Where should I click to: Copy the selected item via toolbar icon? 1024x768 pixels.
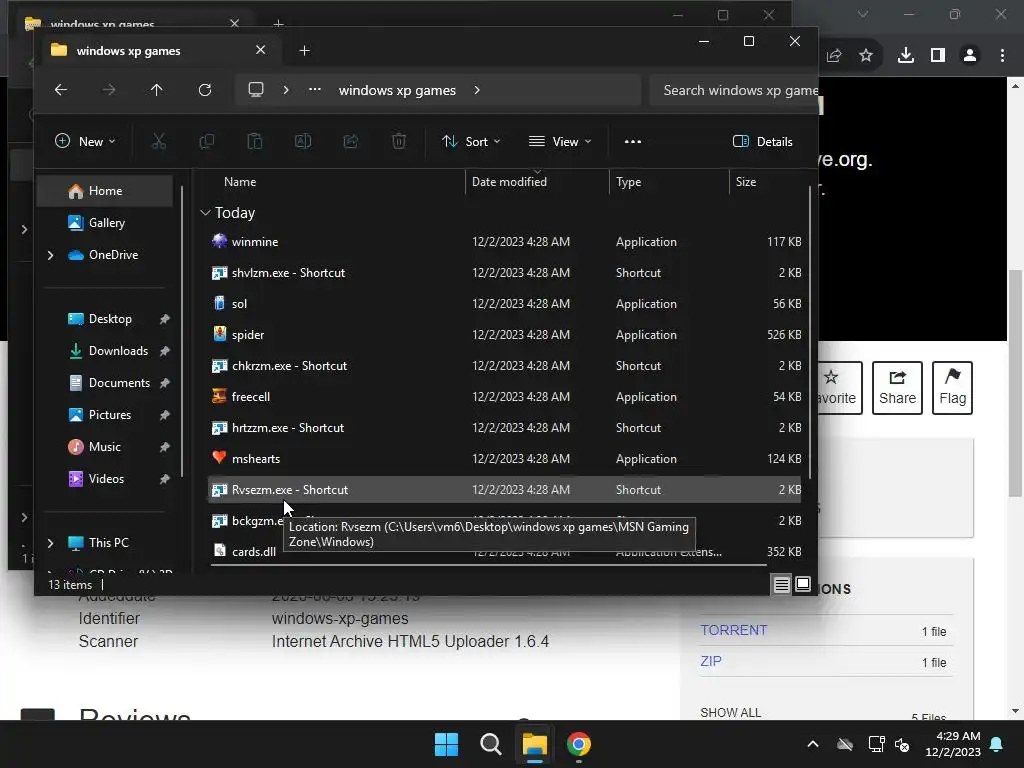pos(206,141)
